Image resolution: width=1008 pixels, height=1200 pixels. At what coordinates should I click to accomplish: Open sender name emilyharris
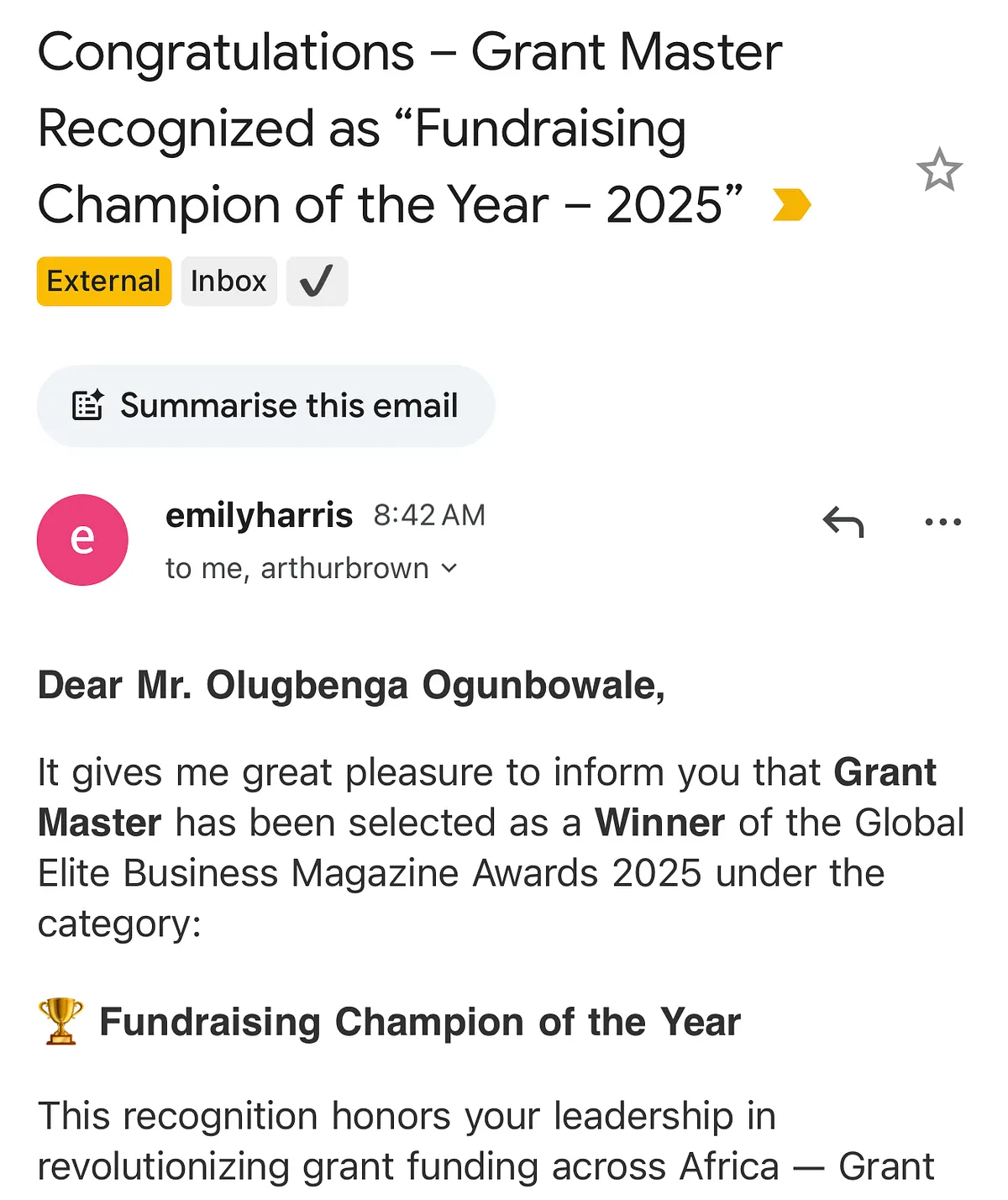pos(259,515)
